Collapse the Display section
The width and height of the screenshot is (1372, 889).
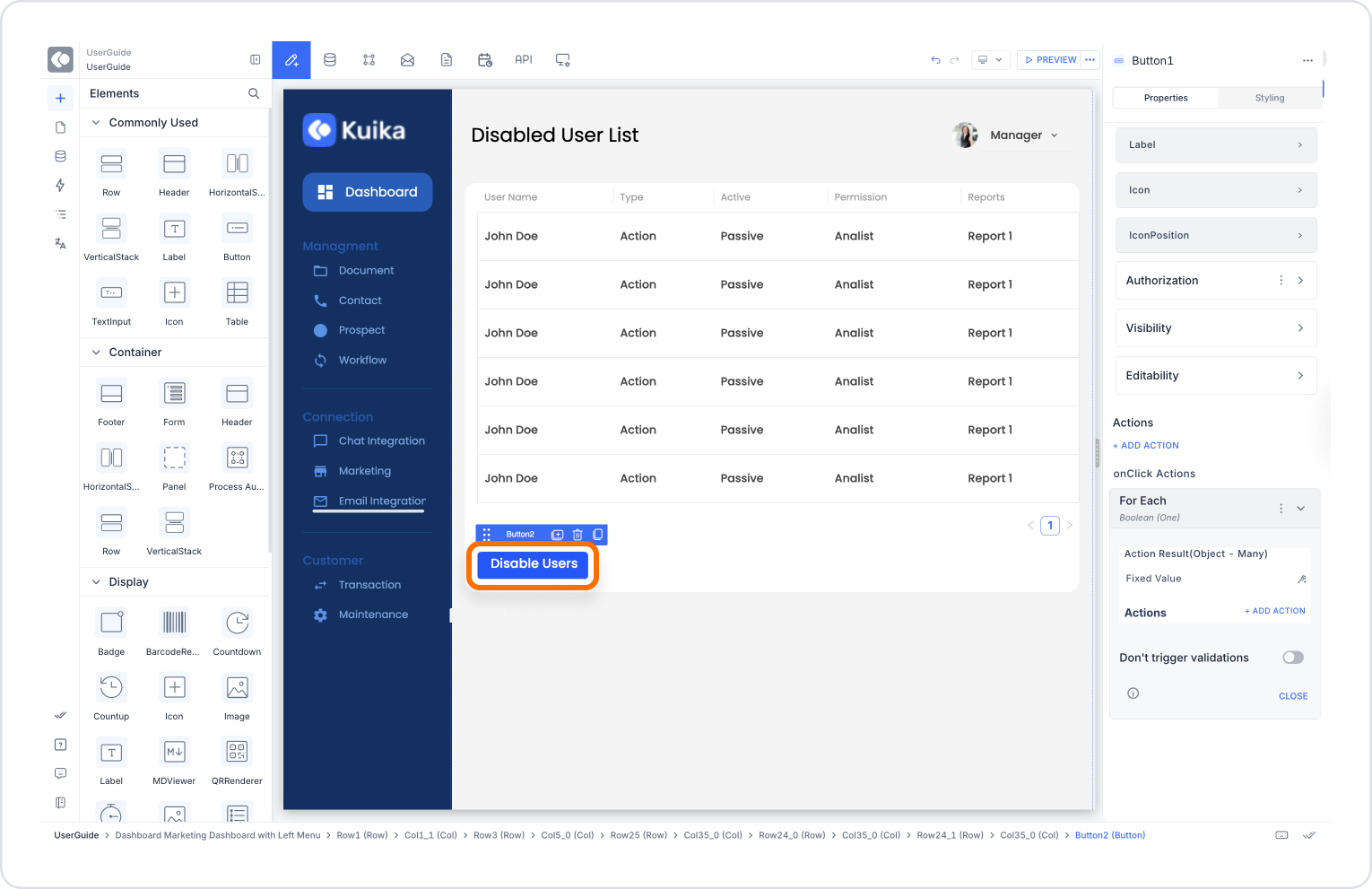click(x=96, y=582)
